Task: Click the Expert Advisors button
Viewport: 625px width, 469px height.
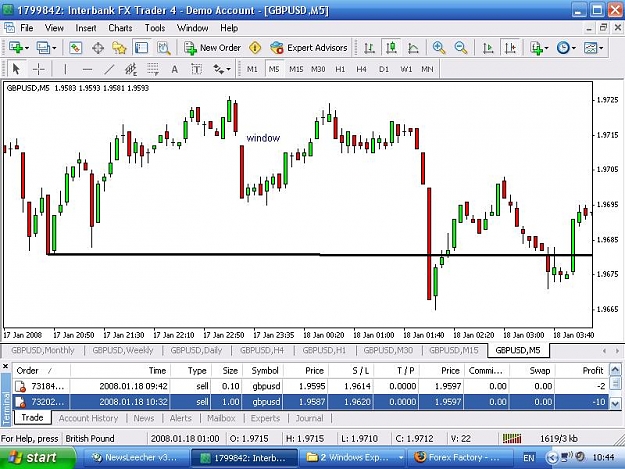Action: (309, 48)
